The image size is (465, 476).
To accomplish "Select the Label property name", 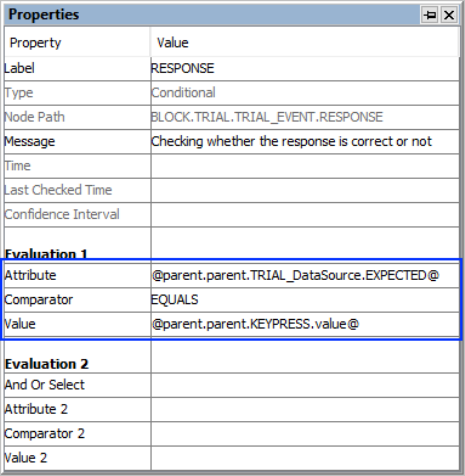I will click(19, 68).
